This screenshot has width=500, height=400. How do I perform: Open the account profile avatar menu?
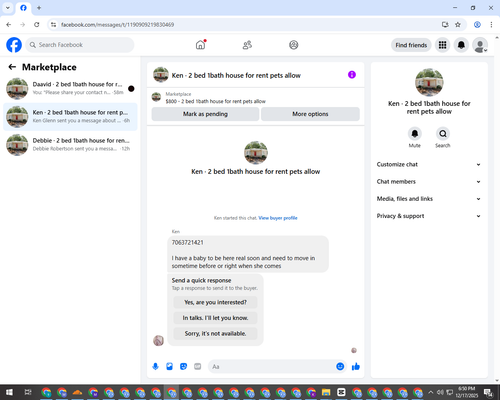[x=480, y=45]
